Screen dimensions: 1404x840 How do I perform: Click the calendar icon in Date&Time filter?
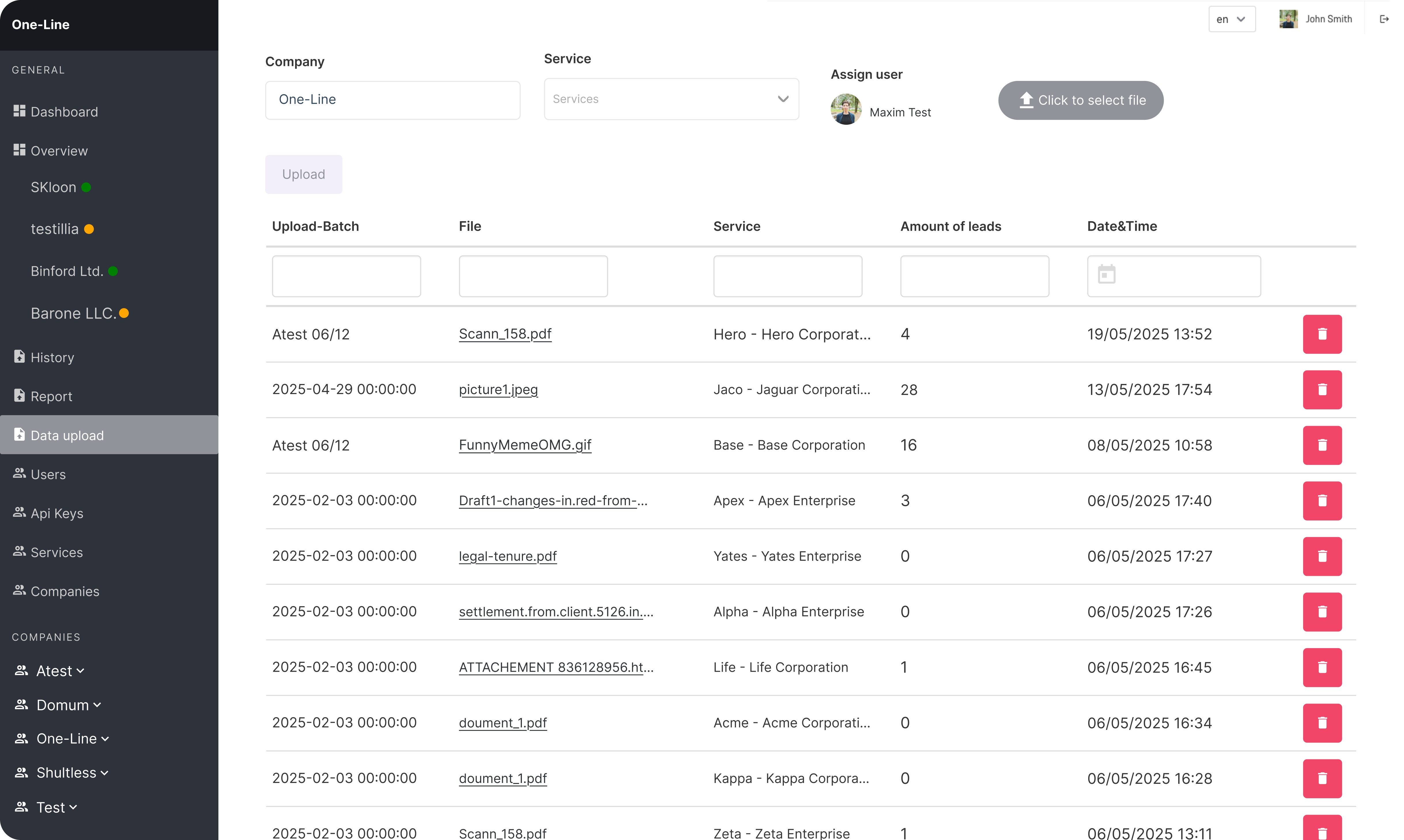(1106, 275)
